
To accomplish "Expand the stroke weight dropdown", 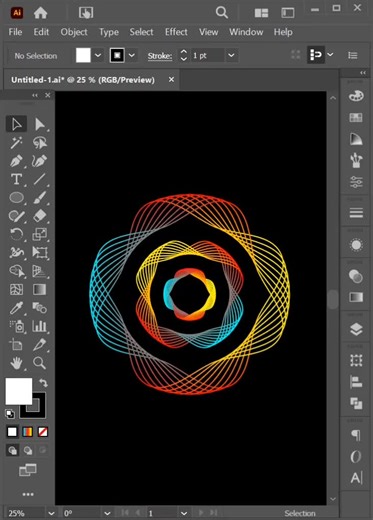I will point(231,55).
